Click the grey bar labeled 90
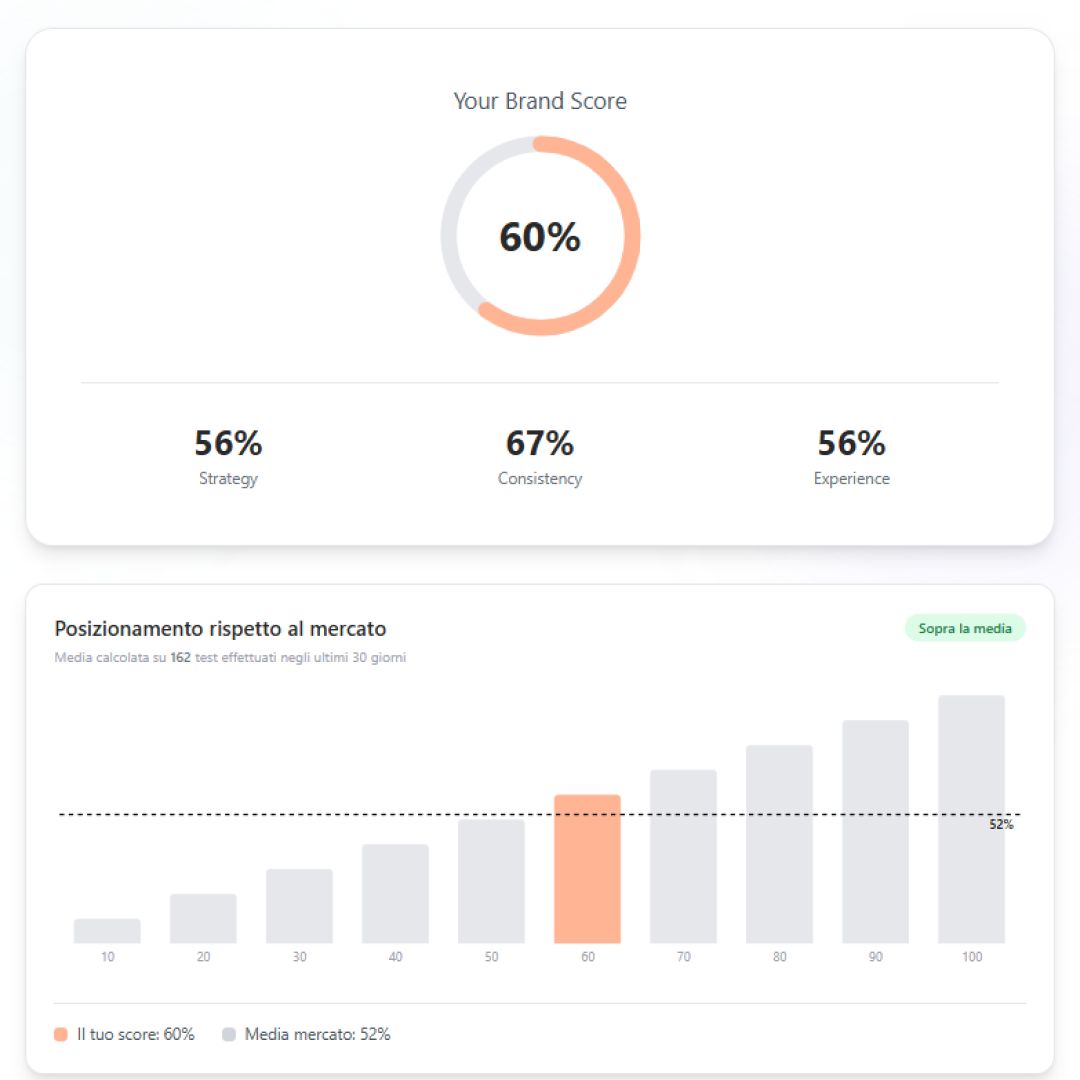This screenshot has width=1080, height=1080. (875, 831)
